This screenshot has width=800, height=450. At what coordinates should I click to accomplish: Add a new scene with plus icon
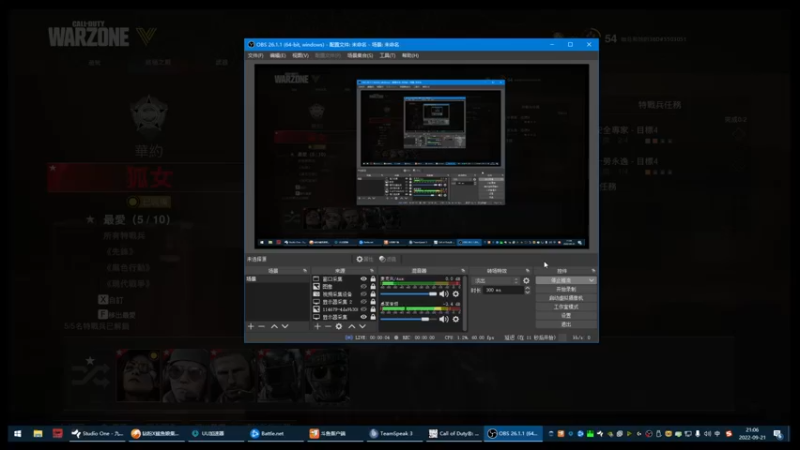251,327
